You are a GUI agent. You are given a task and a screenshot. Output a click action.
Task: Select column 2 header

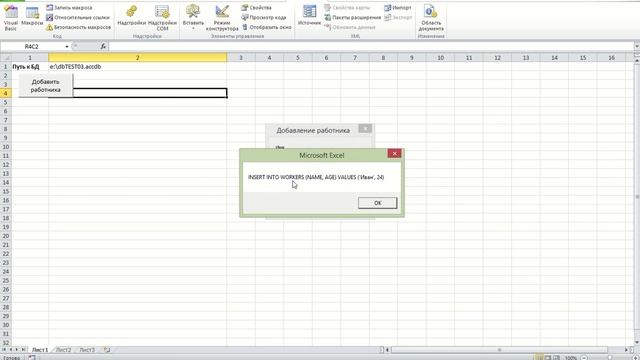(138, 58)
